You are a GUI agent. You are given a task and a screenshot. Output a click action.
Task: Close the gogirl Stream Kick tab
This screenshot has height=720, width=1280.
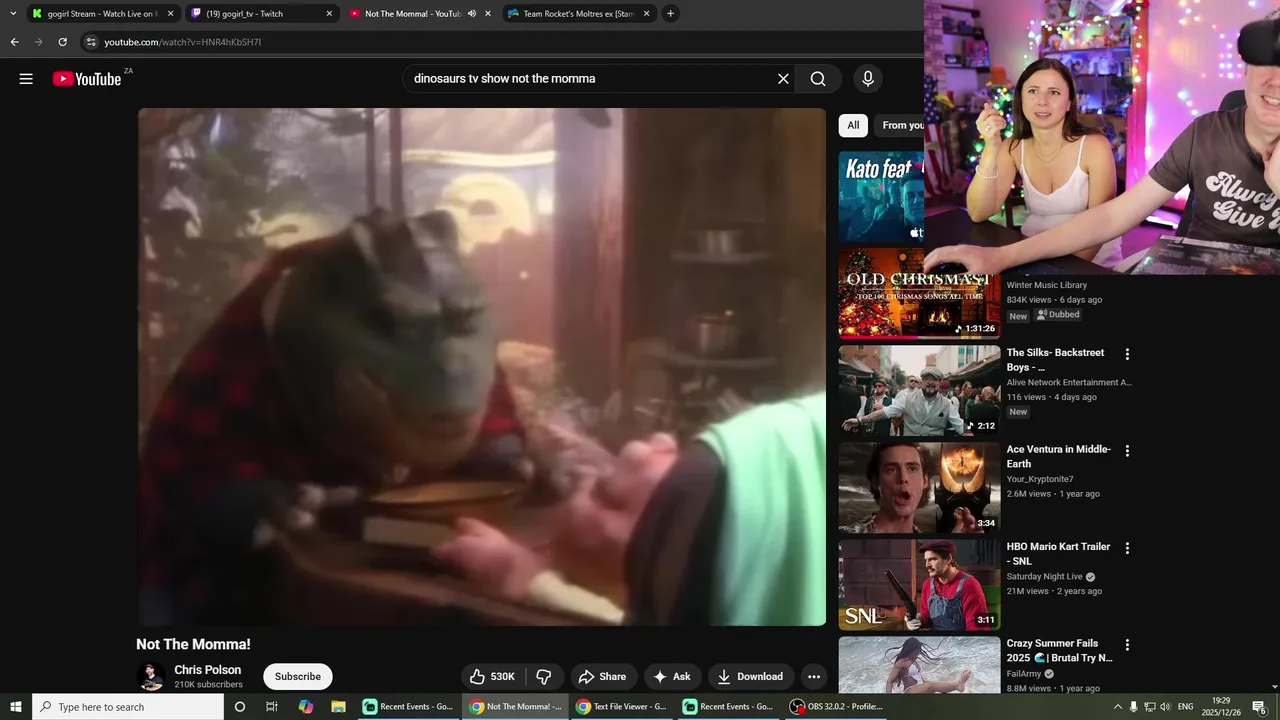coord(170,14)
